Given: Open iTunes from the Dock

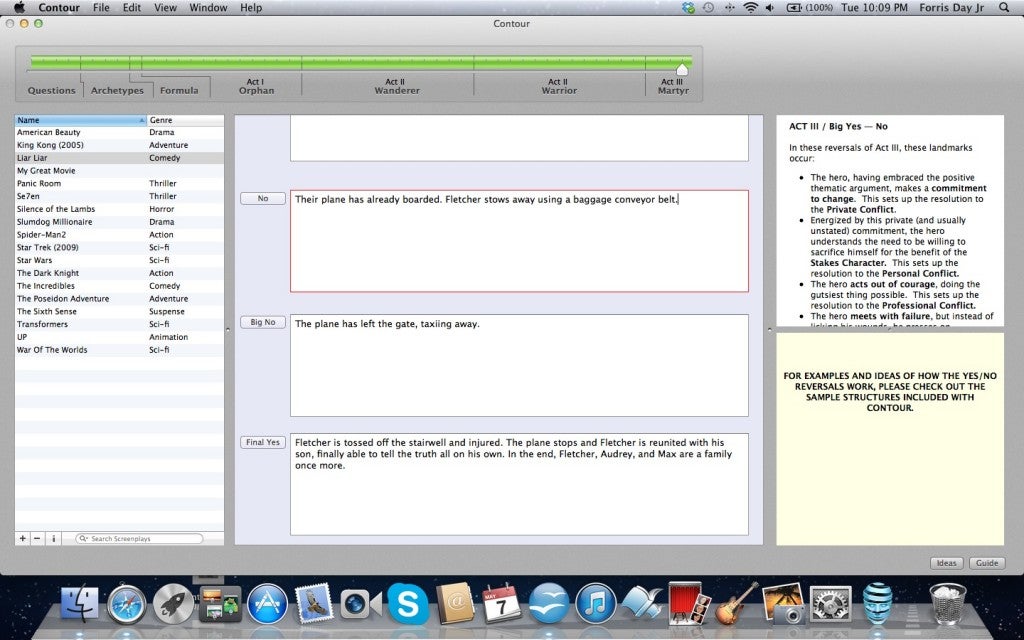Looking at the screenshot, I should coord(596,604).
